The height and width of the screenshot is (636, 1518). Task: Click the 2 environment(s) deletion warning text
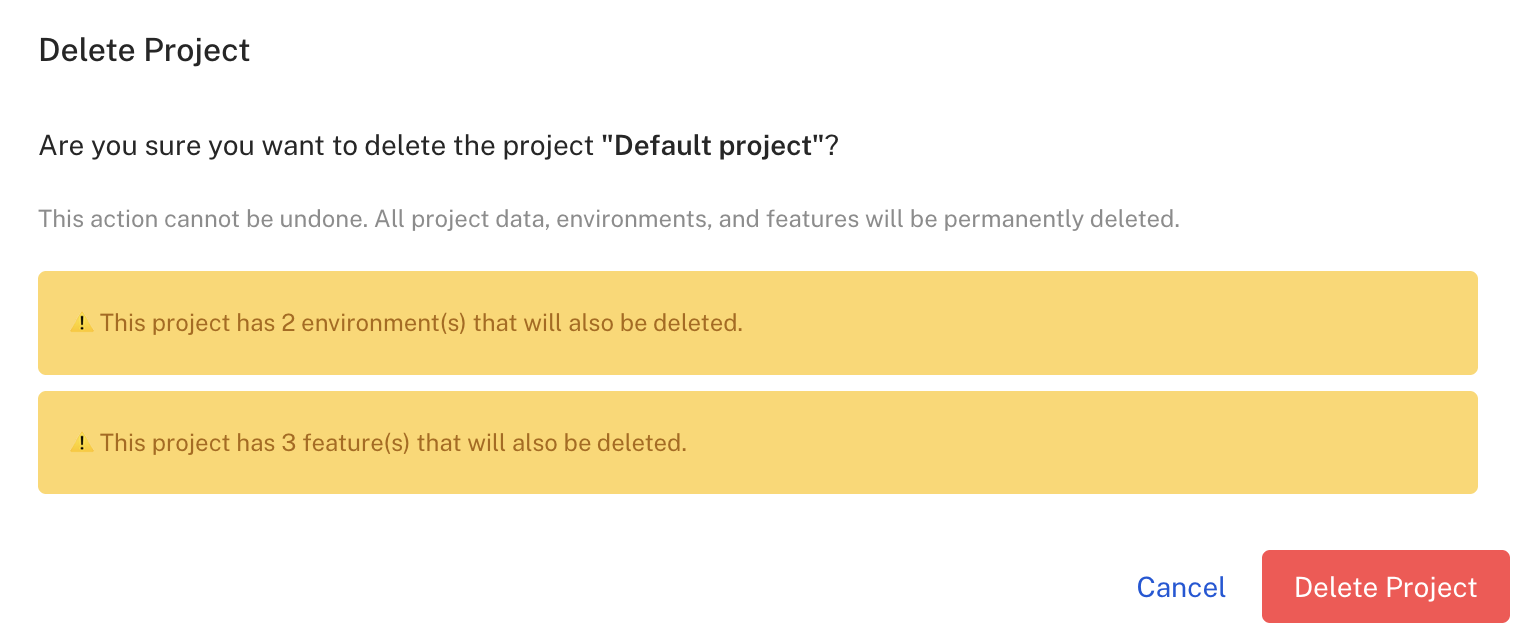tap(420, 322)
